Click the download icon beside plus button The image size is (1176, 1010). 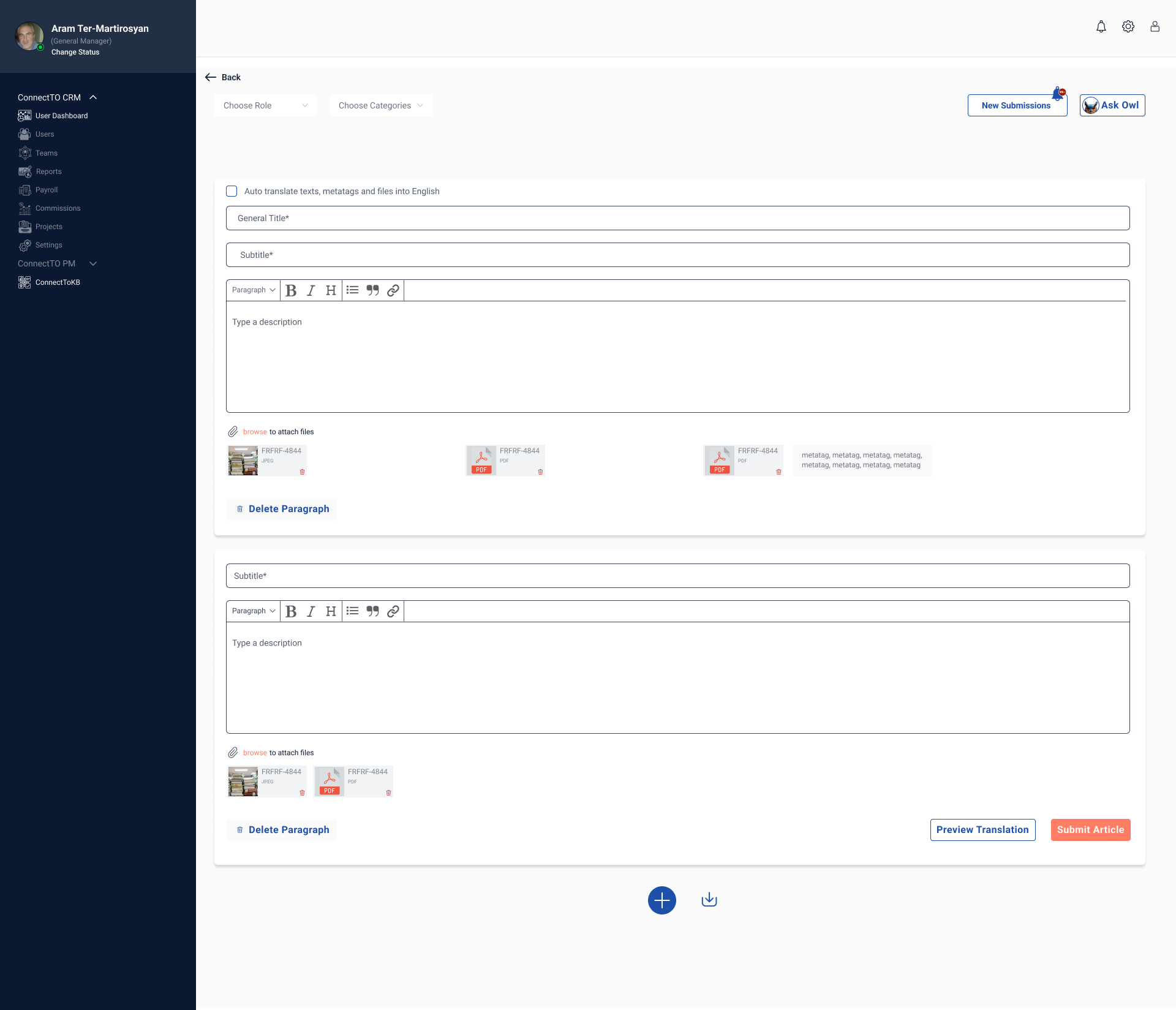click(709, 900)
